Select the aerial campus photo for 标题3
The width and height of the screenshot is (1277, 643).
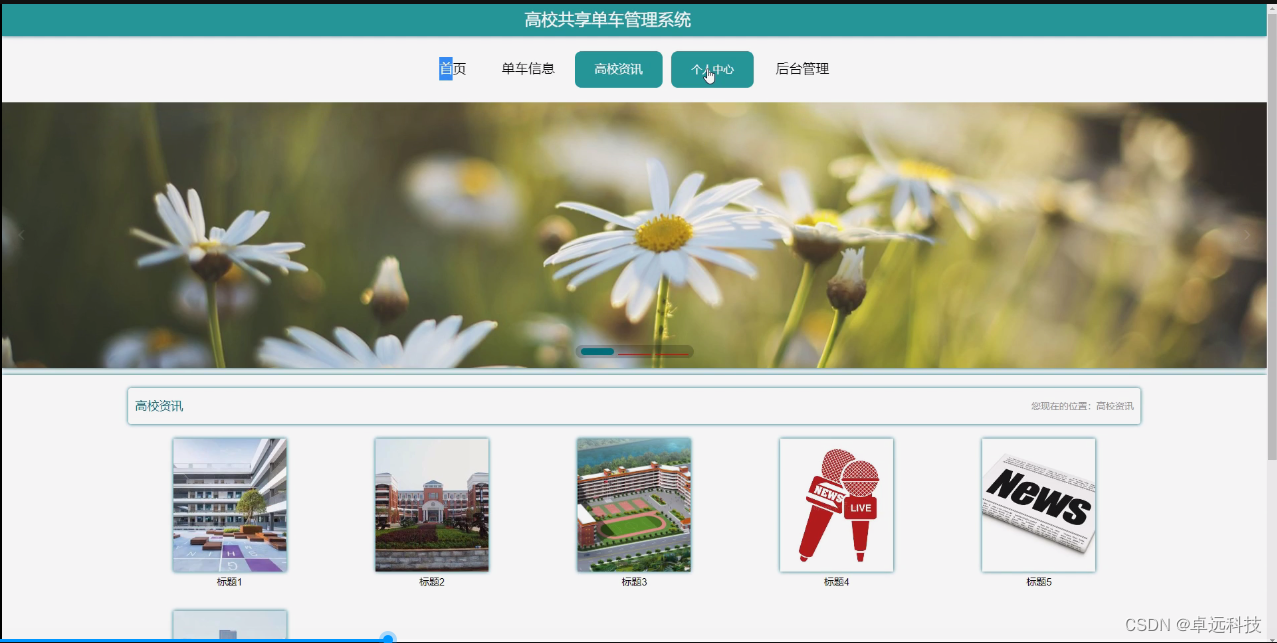[634, 504]
